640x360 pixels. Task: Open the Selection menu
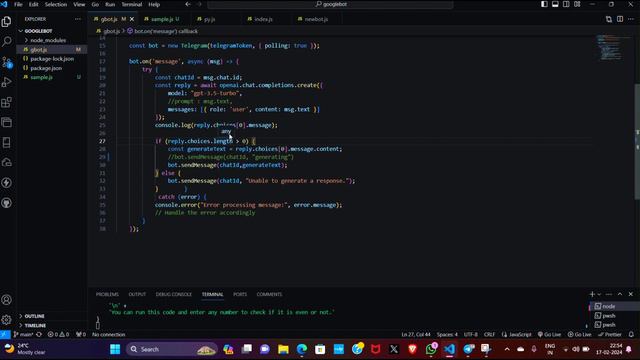pos(56,4)
